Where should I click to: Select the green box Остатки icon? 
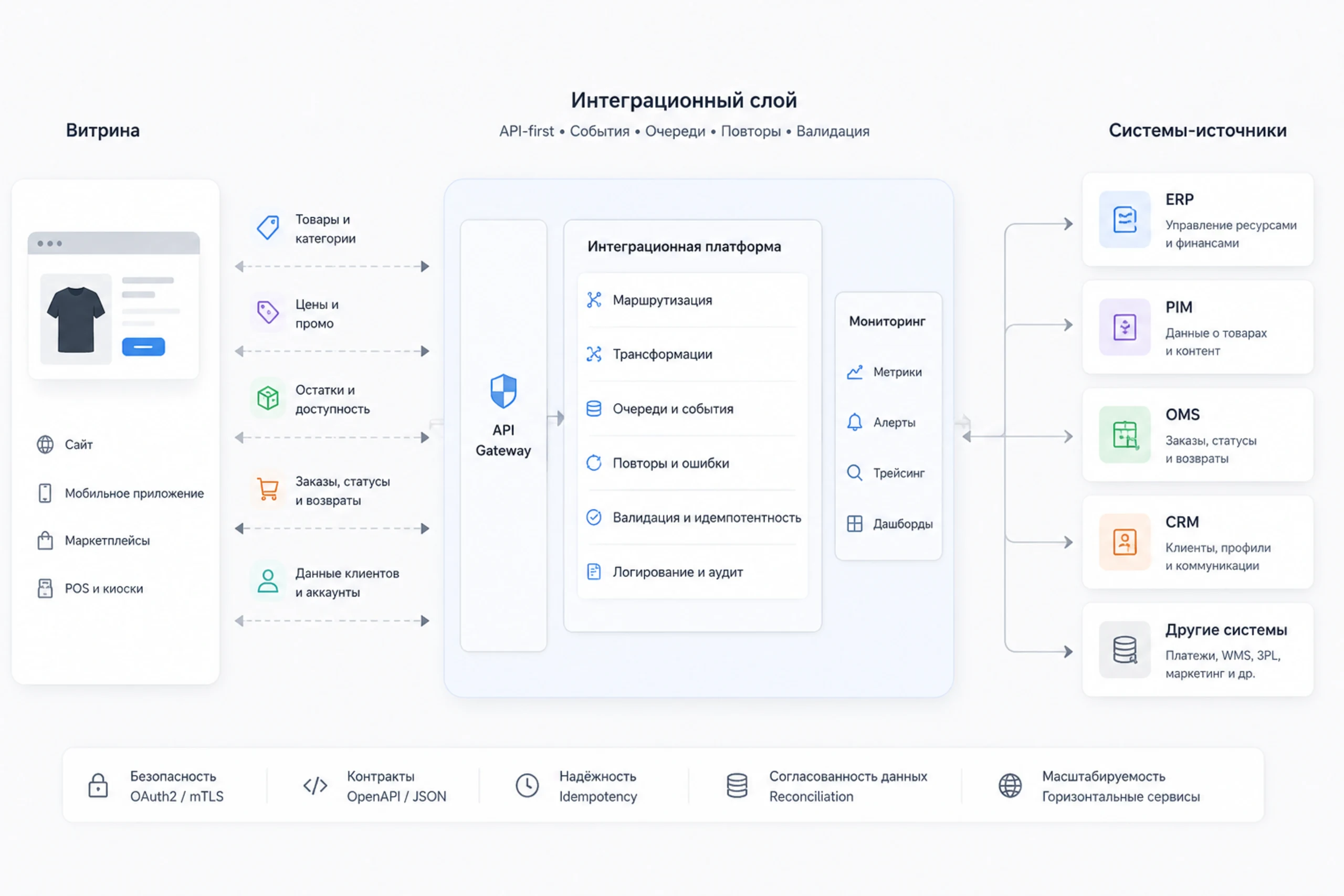pyautogui.click(x=267, y=398)
